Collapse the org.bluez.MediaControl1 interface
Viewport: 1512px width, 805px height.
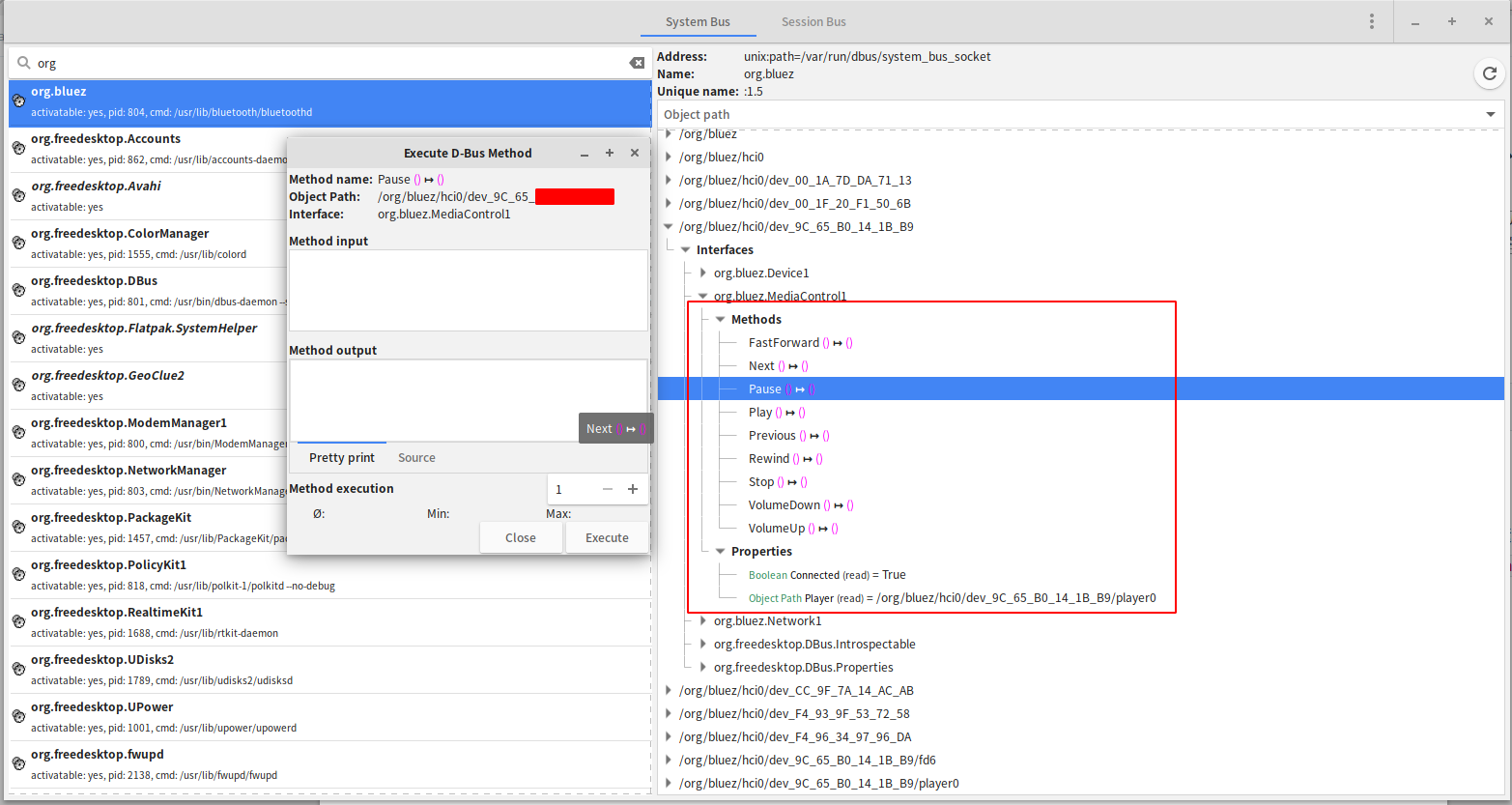point(703,296)
